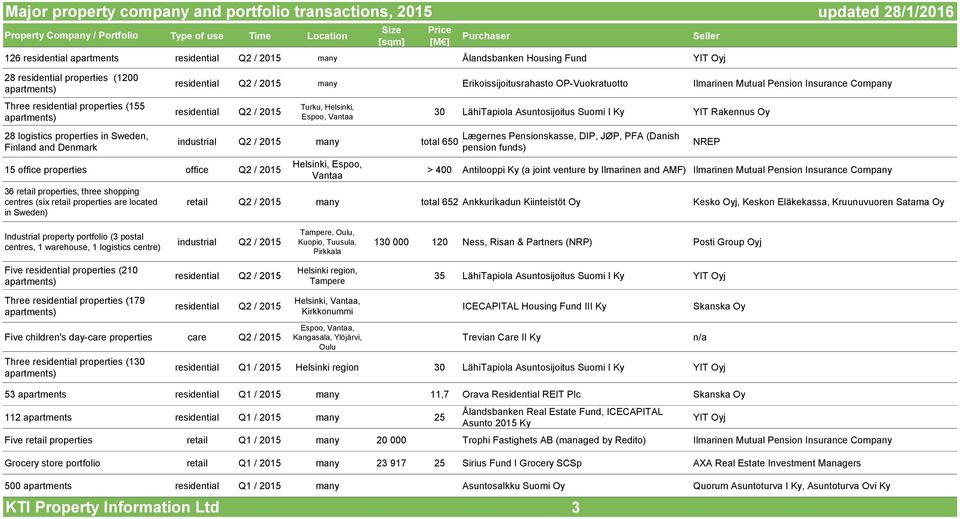
Task: Click price value '120'
Action: (x=440, y=242)
